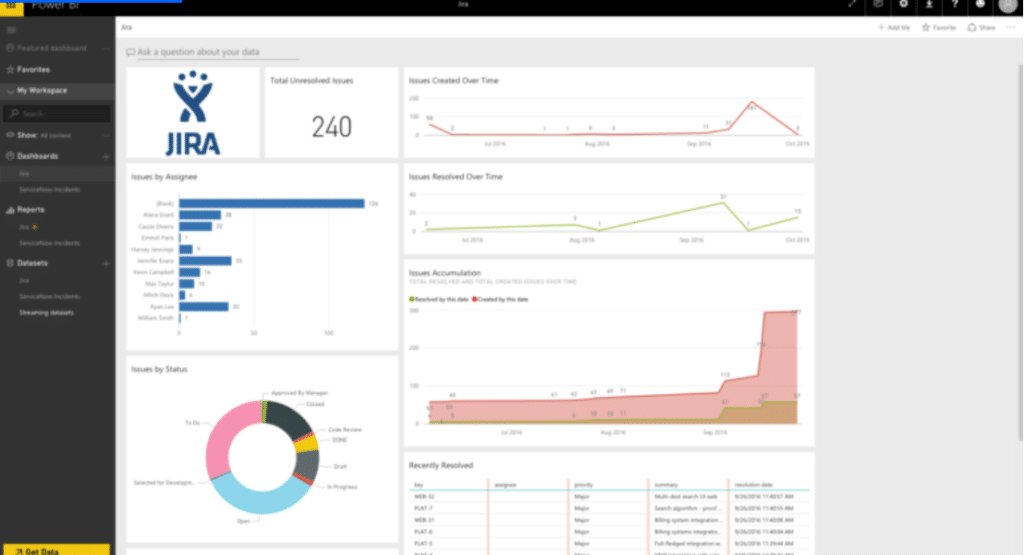Collapse the navigation pane with hamburger icon
This screenshot has width=1024, height=555.
click(x=11, y=30)
